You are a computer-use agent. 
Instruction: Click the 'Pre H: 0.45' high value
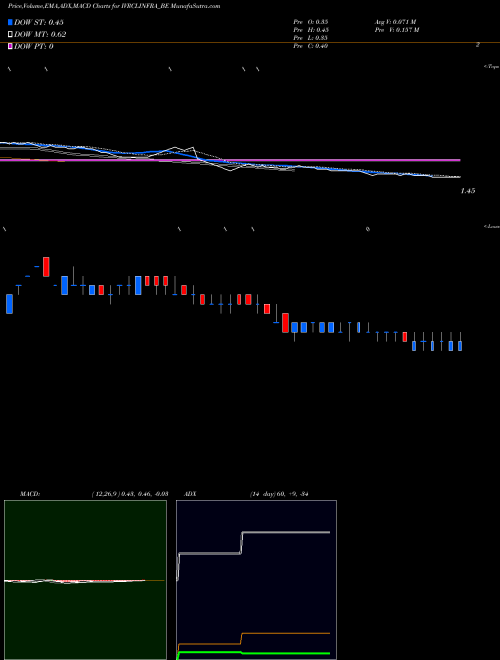click(x=311, y=30)
